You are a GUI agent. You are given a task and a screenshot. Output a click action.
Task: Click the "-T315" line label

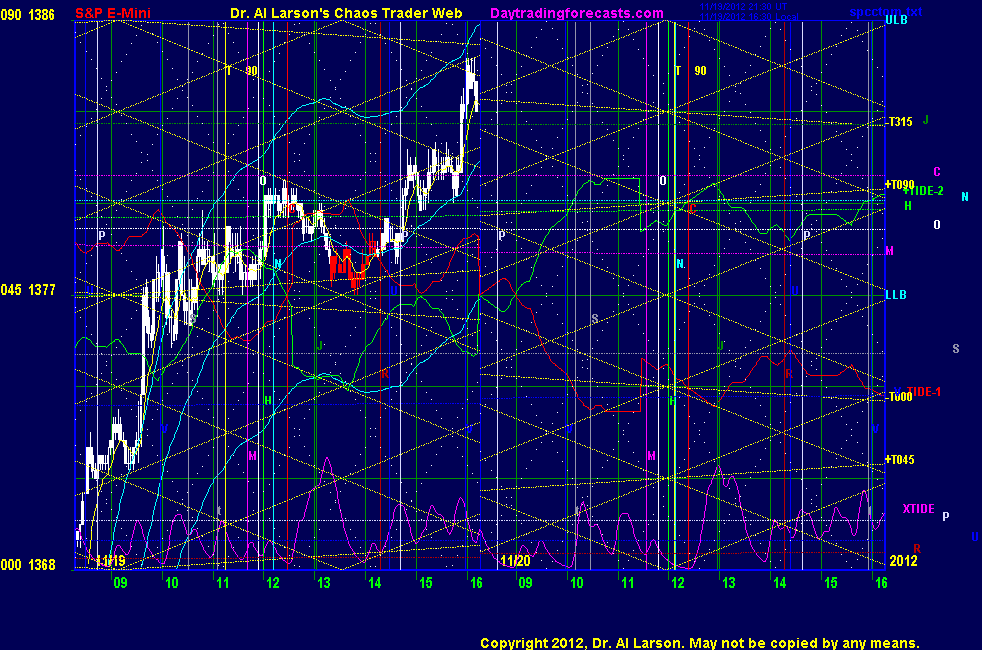coord(899,121)
